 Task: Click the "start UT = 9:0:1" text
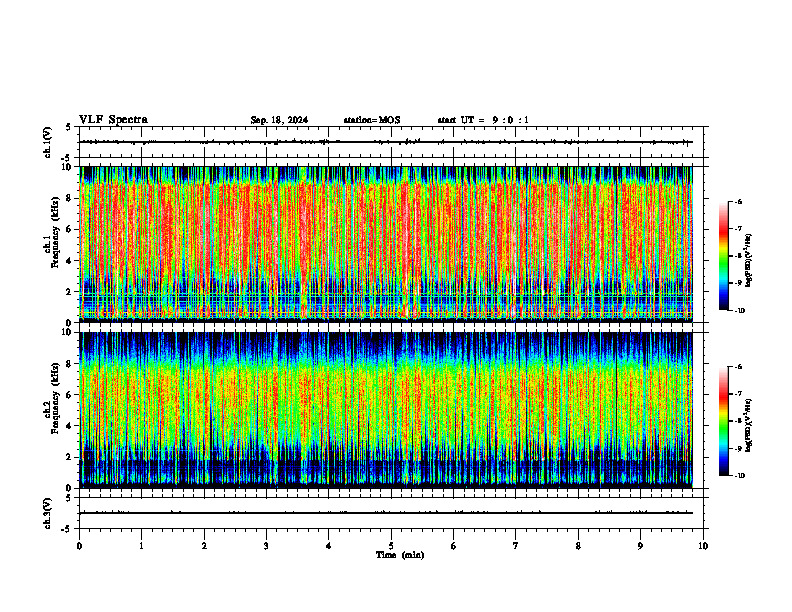pos(483,120)
